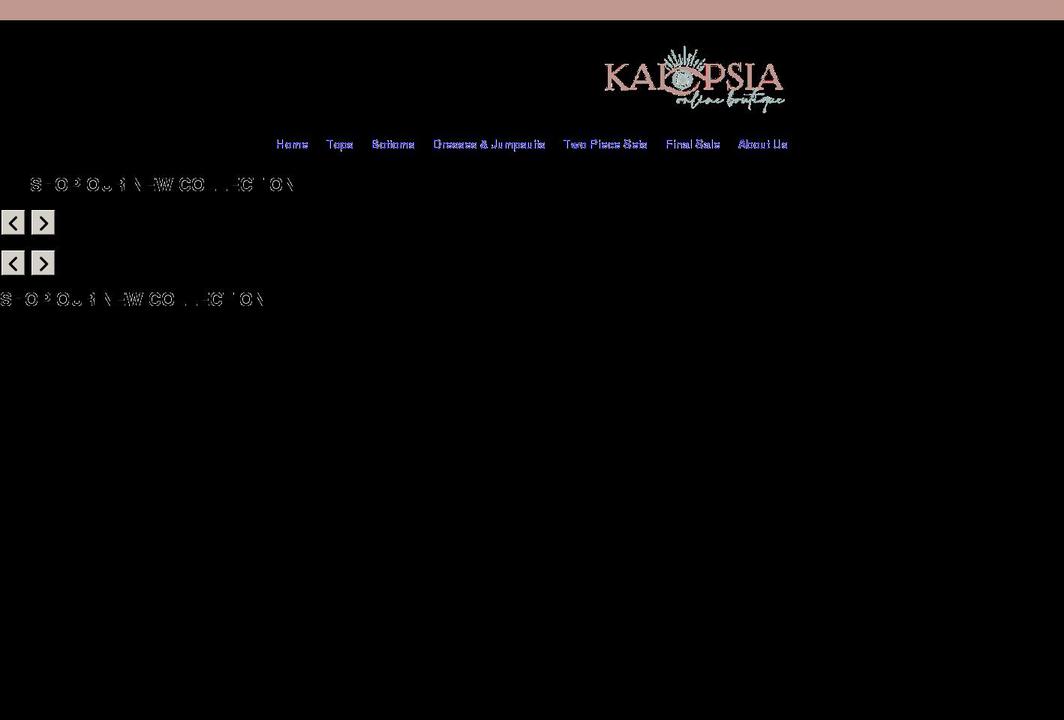Click the upper SHOP OUR NEW COLLECTION heading

[x=162, y=184]
